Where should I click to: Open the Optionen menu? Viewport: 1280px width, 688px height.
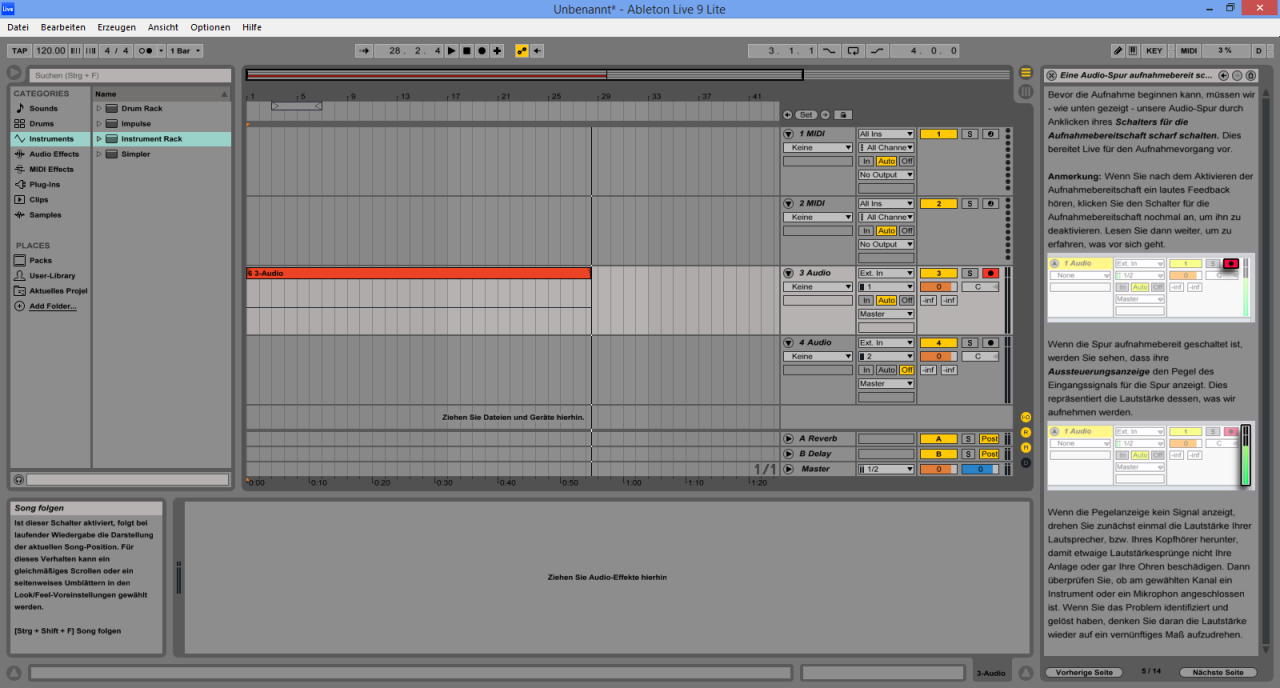(210, 27)
